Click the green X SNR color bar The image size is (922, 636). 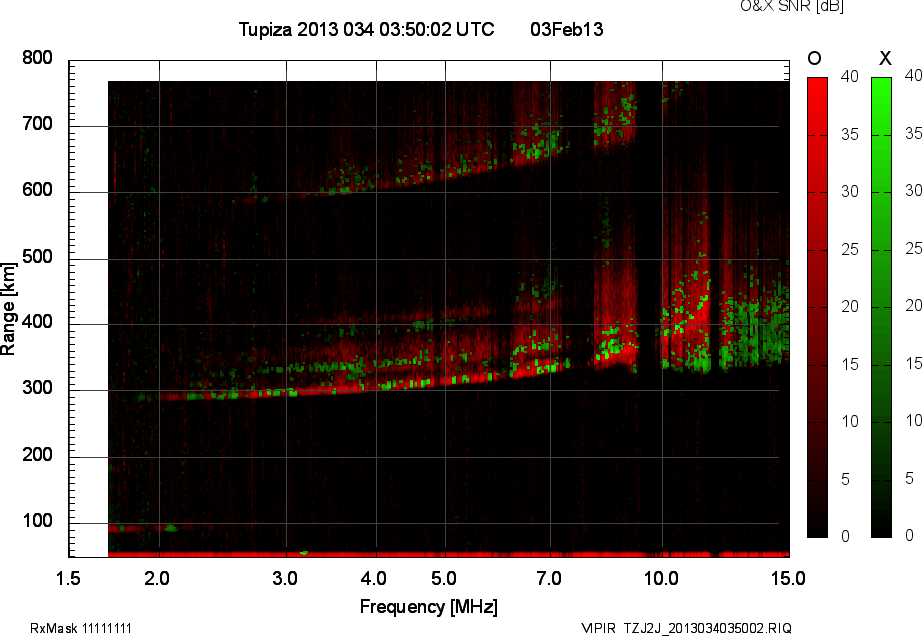point(882,307)
